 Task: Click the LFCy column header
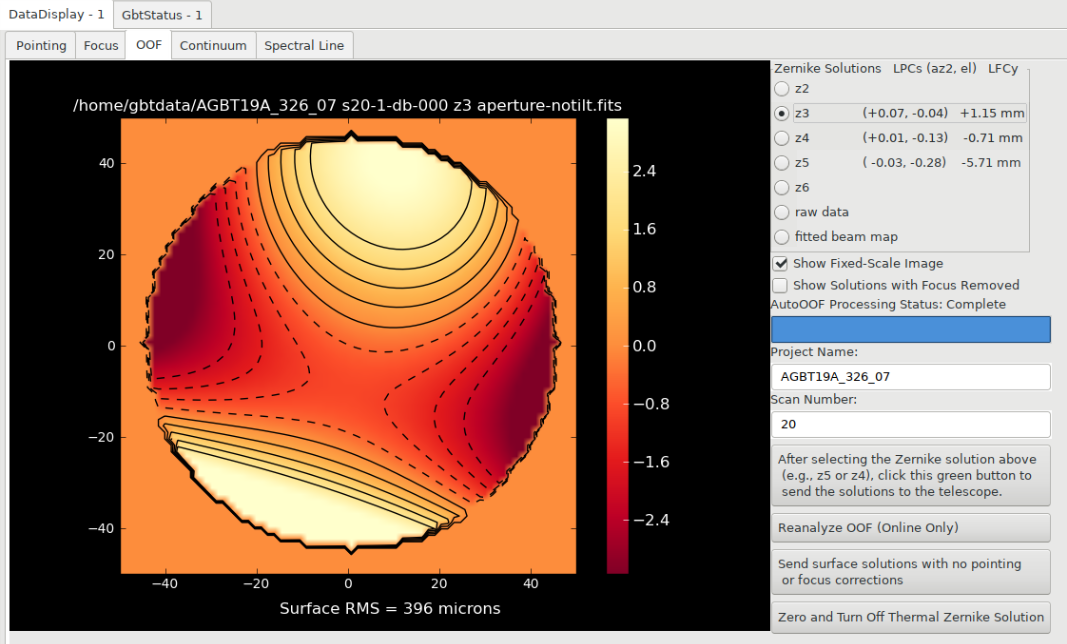pos(1003,69)
